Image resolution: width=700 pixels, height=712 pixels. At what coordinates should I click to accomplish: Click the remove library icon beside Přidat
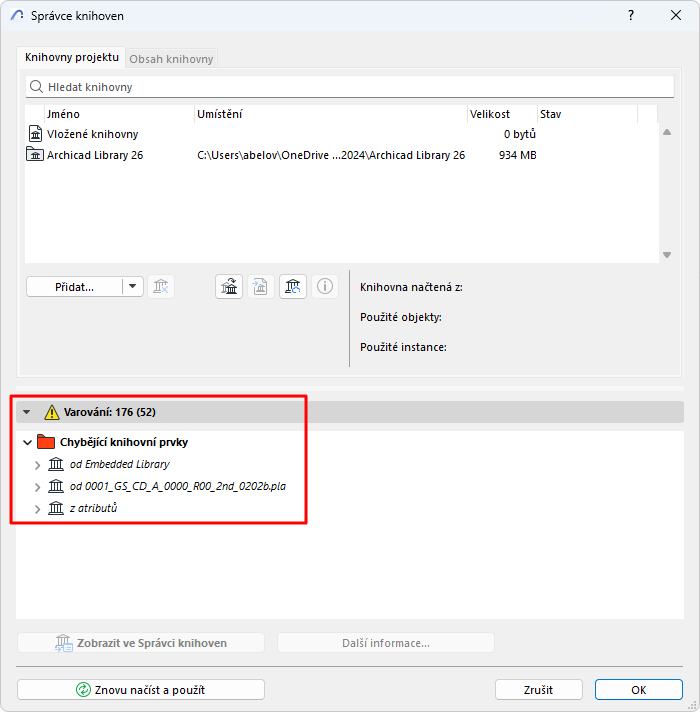coord(161,287)
